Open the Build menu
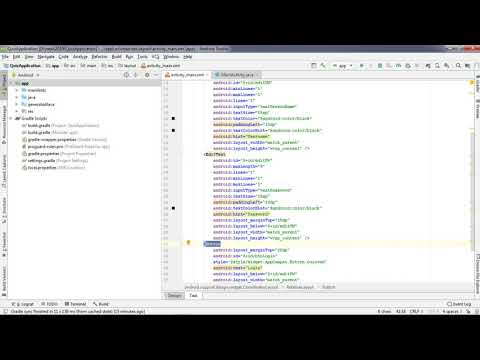The height and width of the screenshot is (360, 480). coord(117,57)
